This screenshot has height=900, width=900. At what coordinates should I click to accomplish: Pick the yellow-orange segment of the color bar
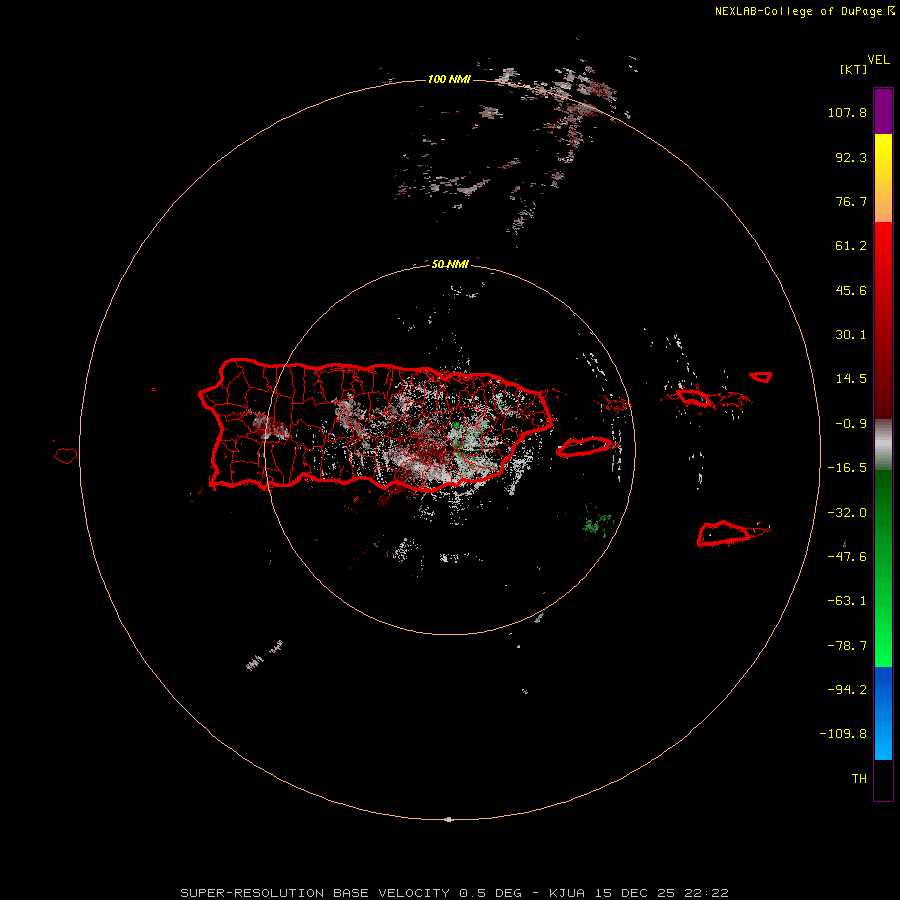(883, 178)
